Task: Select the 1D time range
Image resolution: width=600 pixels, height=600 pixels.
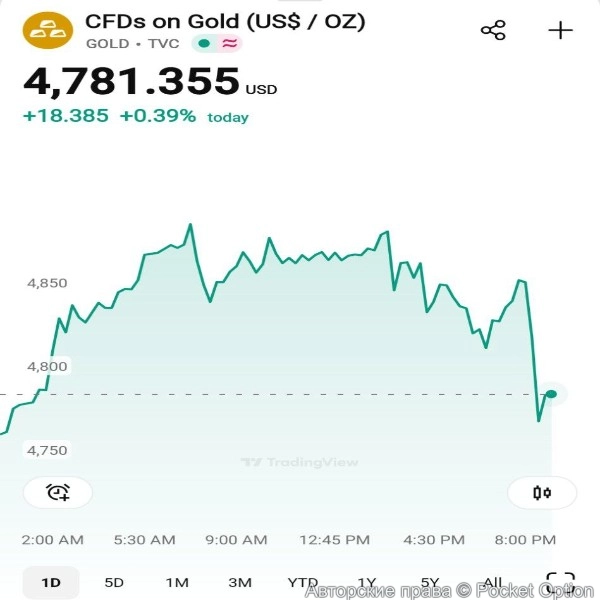Action: pos(51,582)
